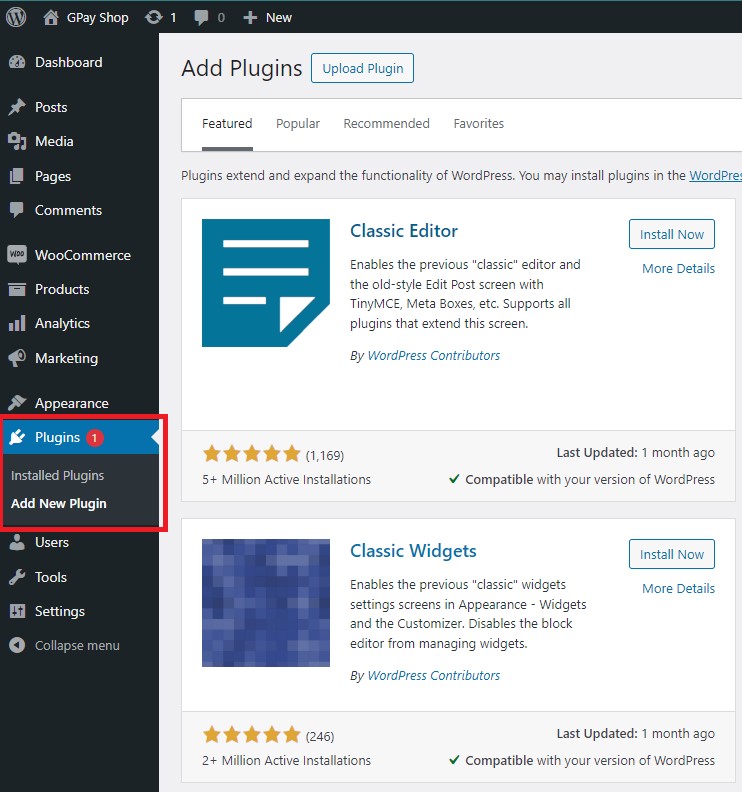Switch to the Featured tab
This screenshot has height=792, width=742.
(x=227, y=124)
